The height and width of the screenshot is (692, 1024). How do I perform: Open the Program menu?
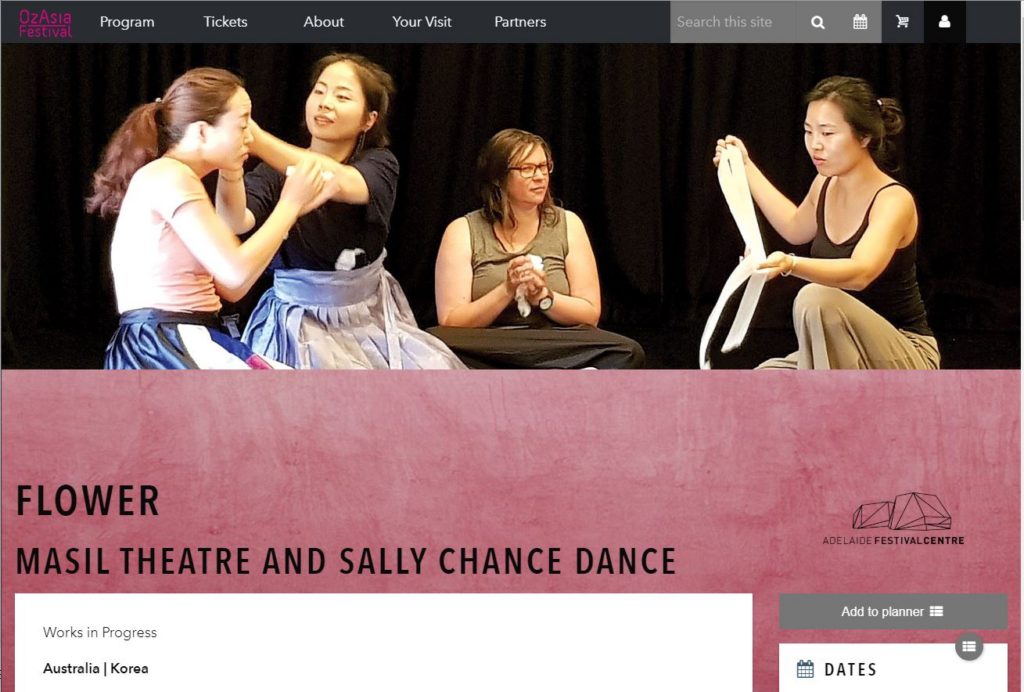[127, 22]
